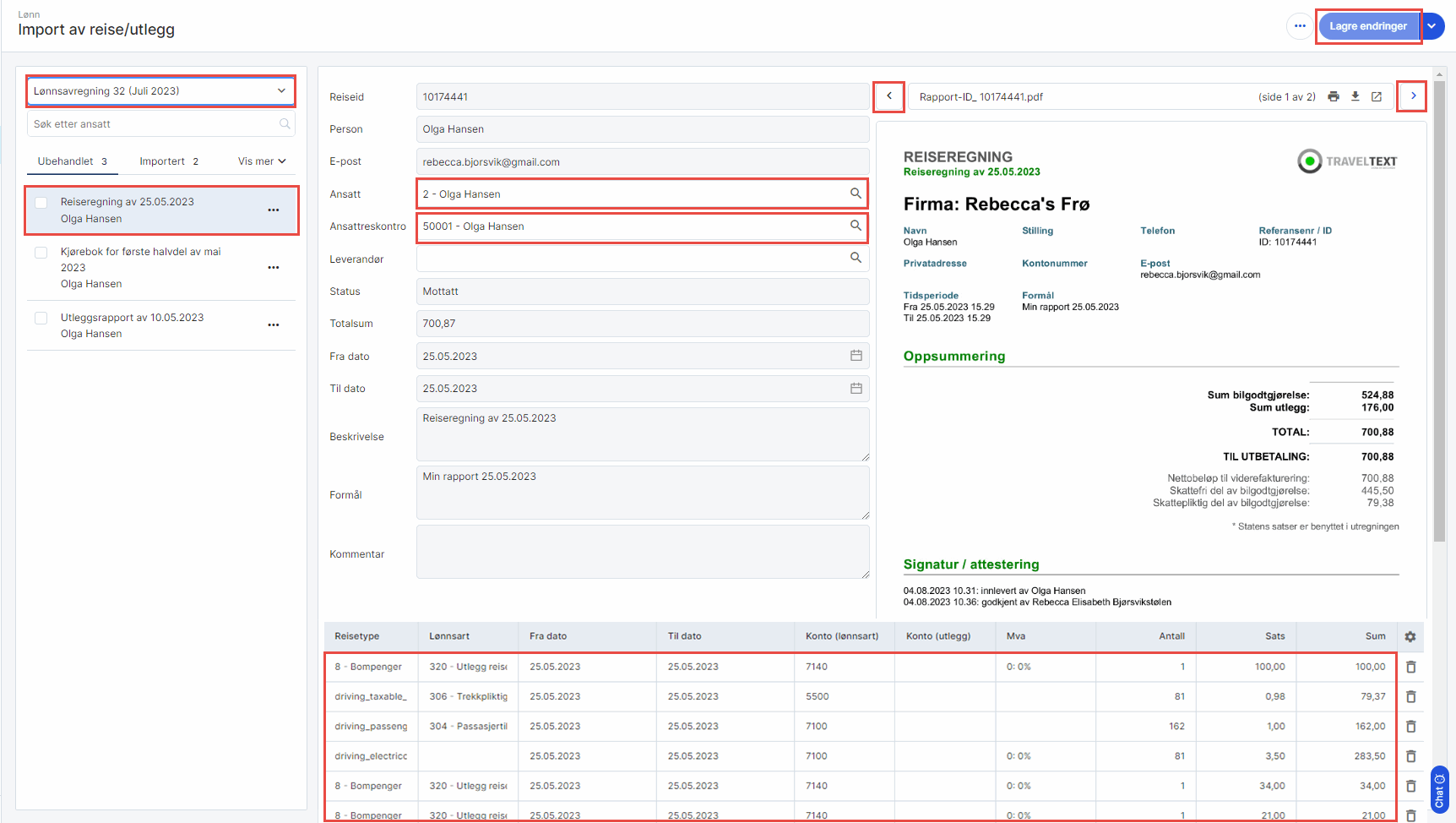The image size is (1456, 823).
Task: Switch to the Importert tab
Action: [169, 161]
